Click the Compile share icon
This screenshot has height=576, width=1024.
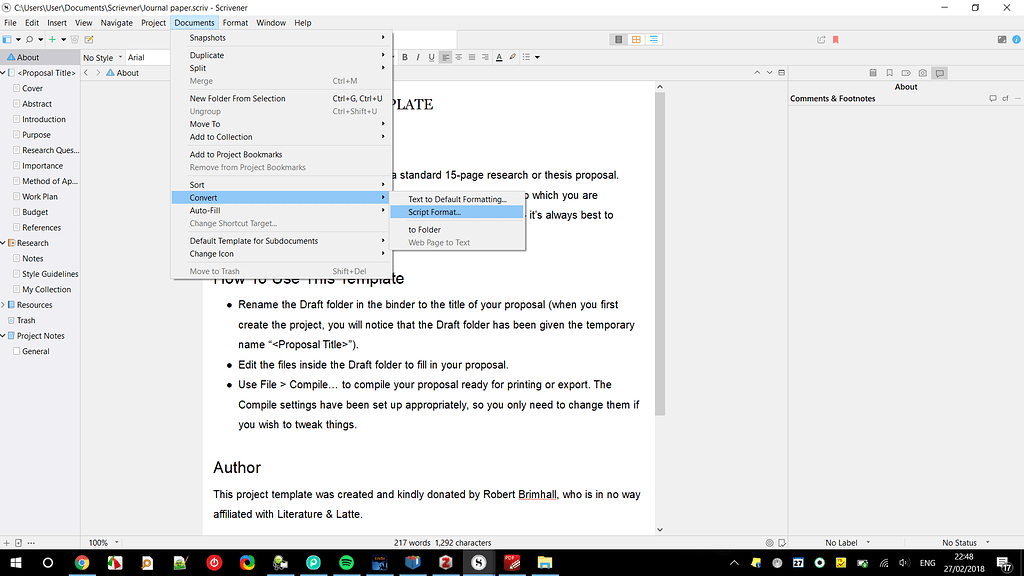(821, 40)
